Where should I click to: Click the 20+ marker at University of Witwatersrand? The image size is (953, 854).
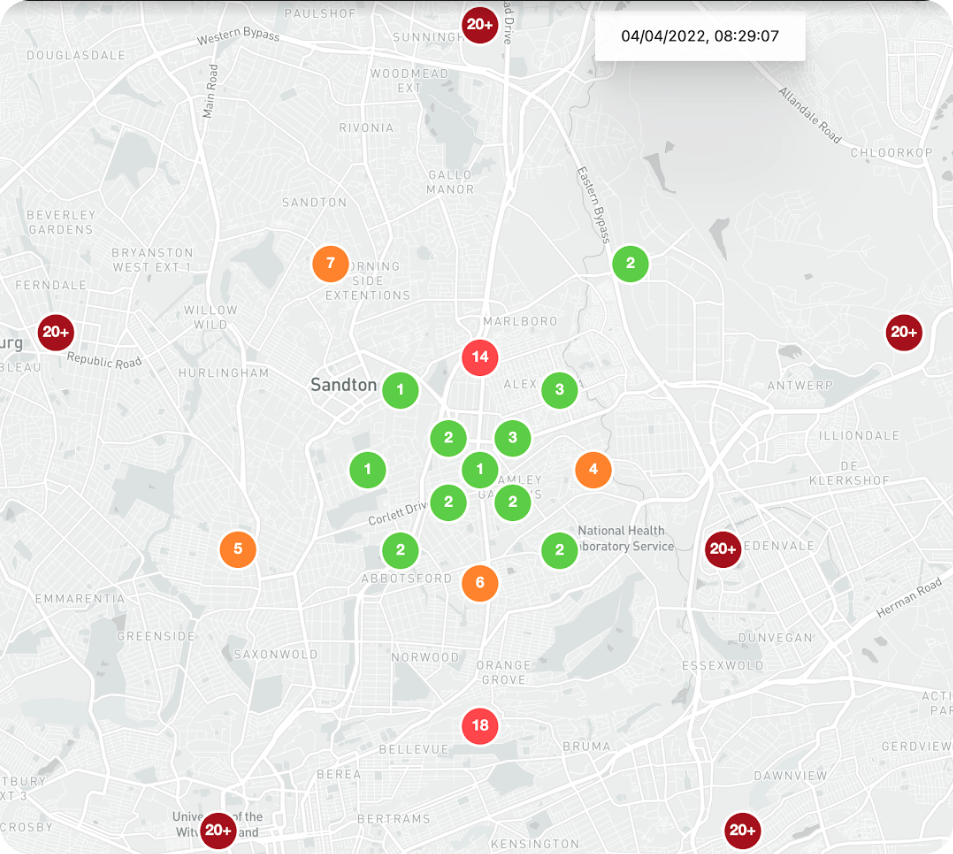tap(218, 830)
